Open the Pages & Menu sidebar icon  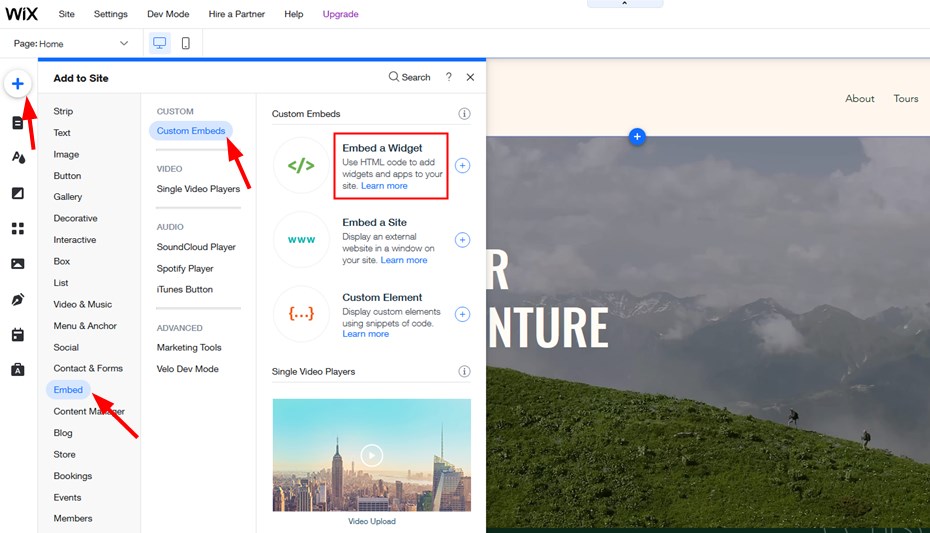pos(18,123)
